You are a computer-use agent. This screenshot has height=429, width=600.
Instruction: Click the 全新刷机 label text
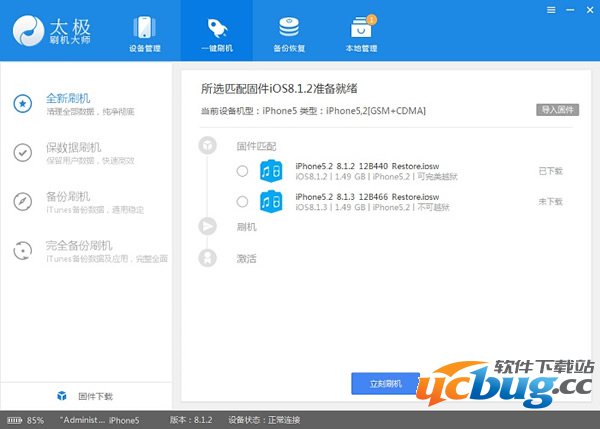click(x=68, y=98)
